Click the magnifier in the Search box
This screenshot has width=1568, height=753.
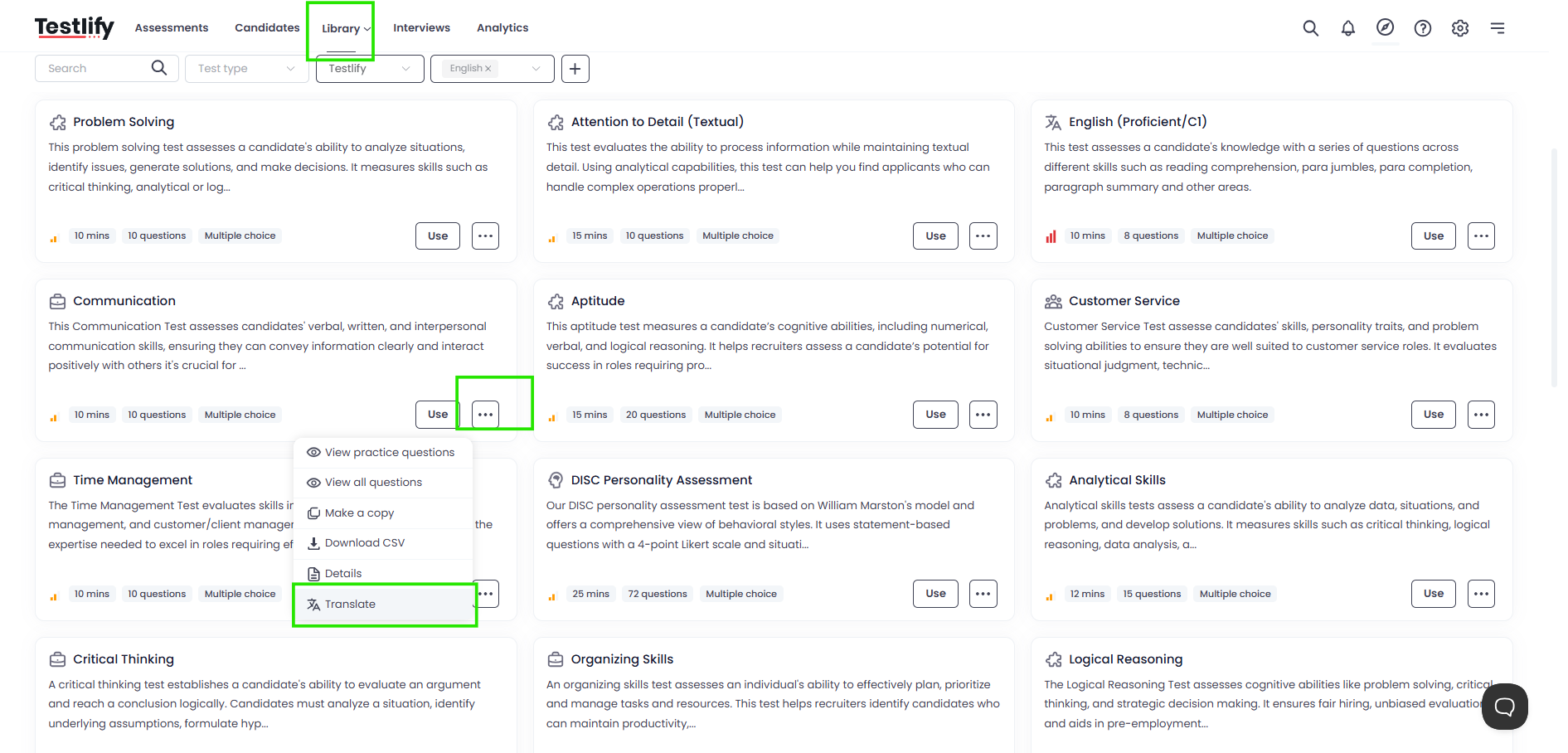[x=159, y=68]
